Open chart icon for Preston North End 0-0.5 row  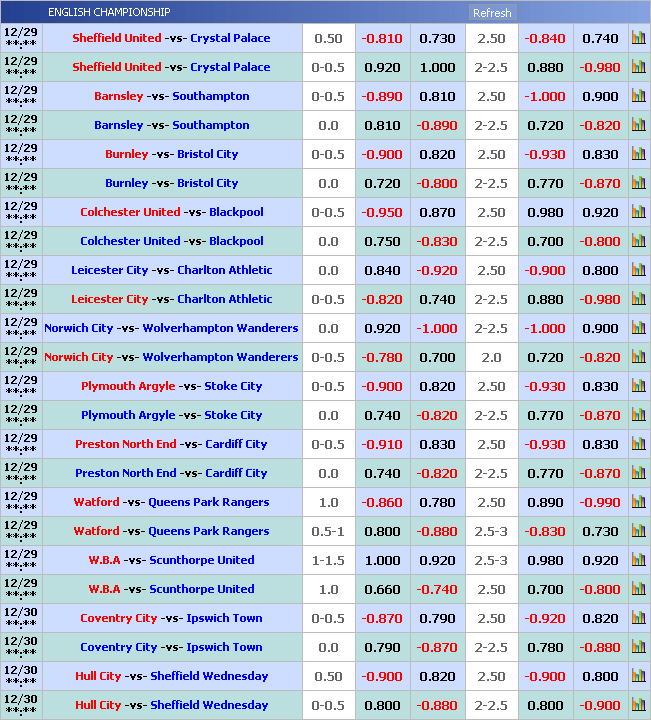point(638,444)
